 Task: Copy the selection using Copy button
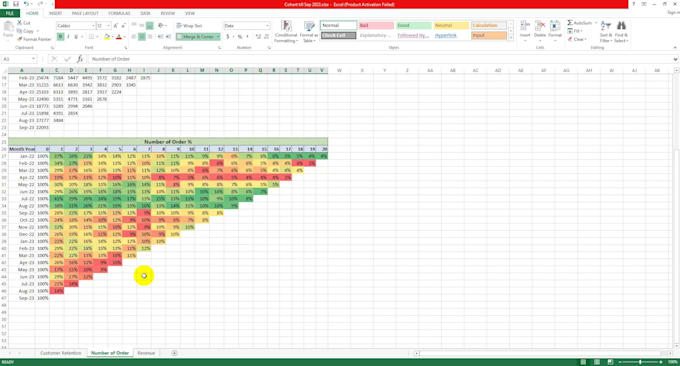click(26, 31)
